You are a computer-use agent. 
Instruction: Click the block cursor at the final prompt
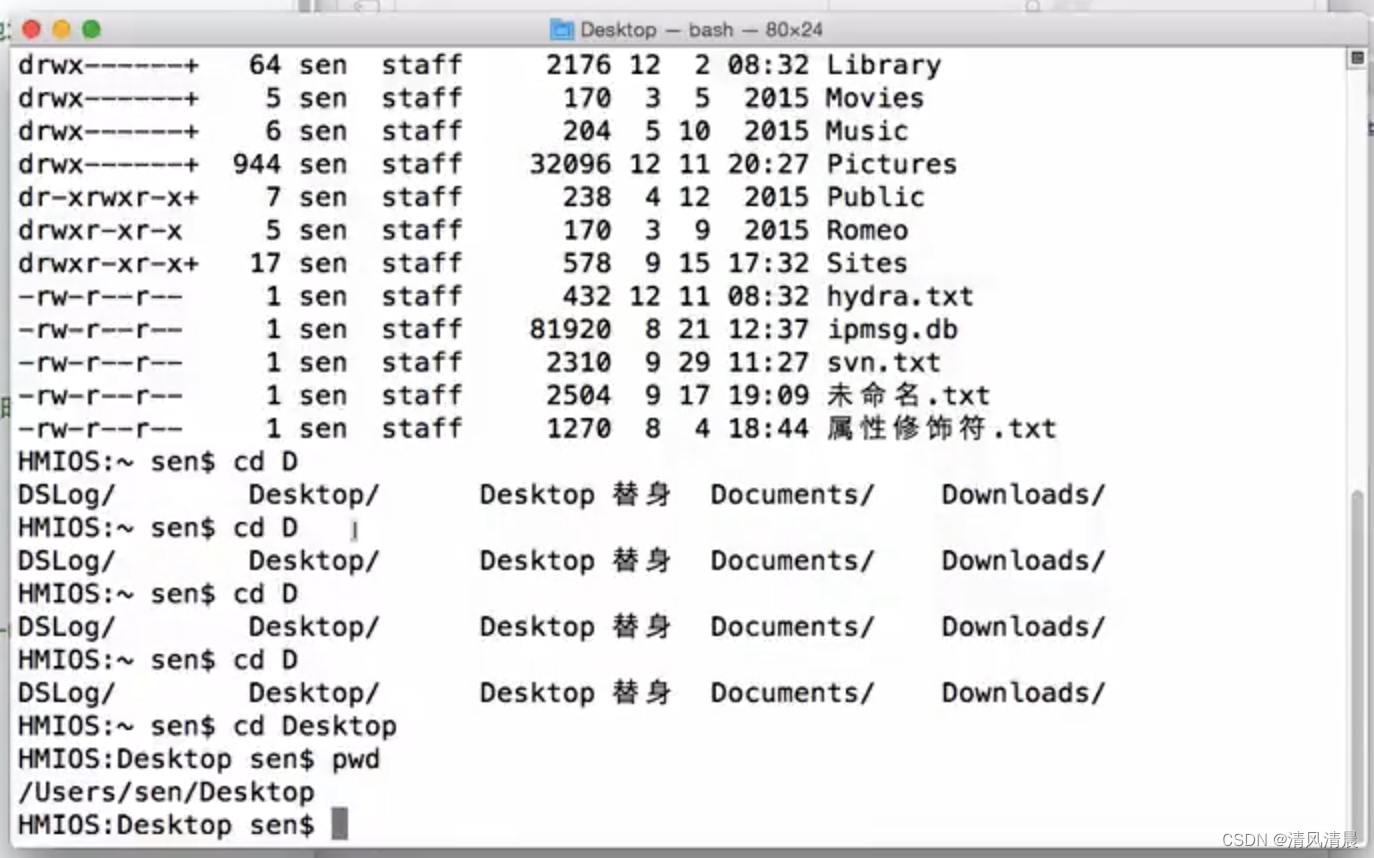340,825
